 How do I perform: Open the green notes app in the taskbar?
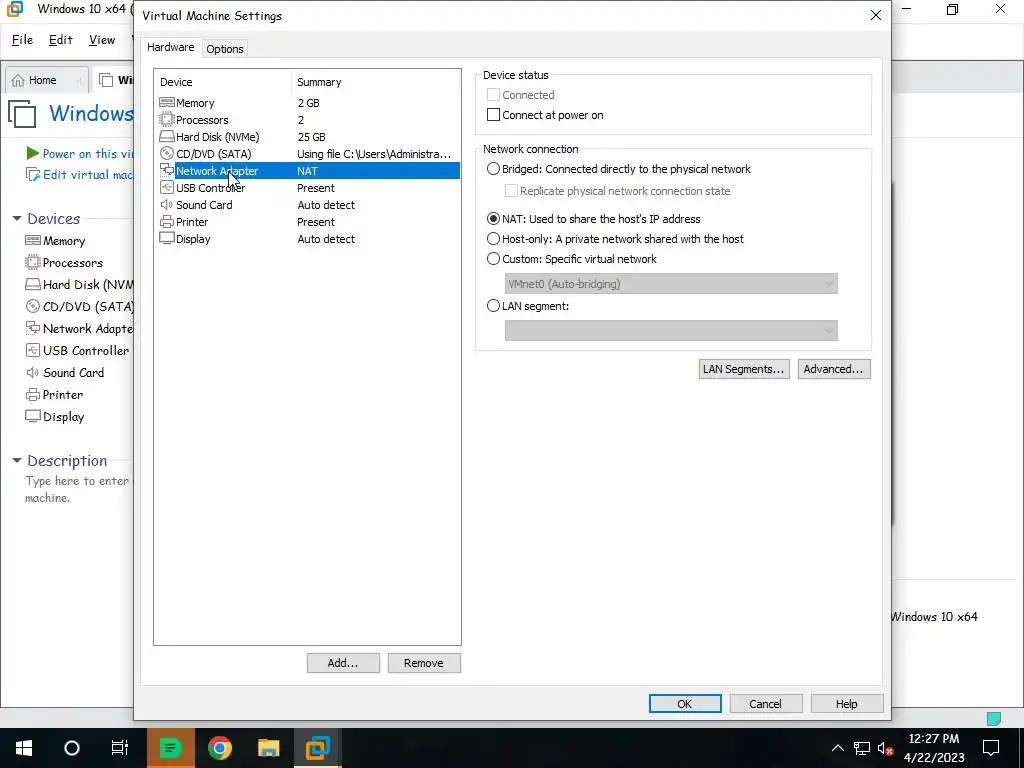tap(170, 748)
